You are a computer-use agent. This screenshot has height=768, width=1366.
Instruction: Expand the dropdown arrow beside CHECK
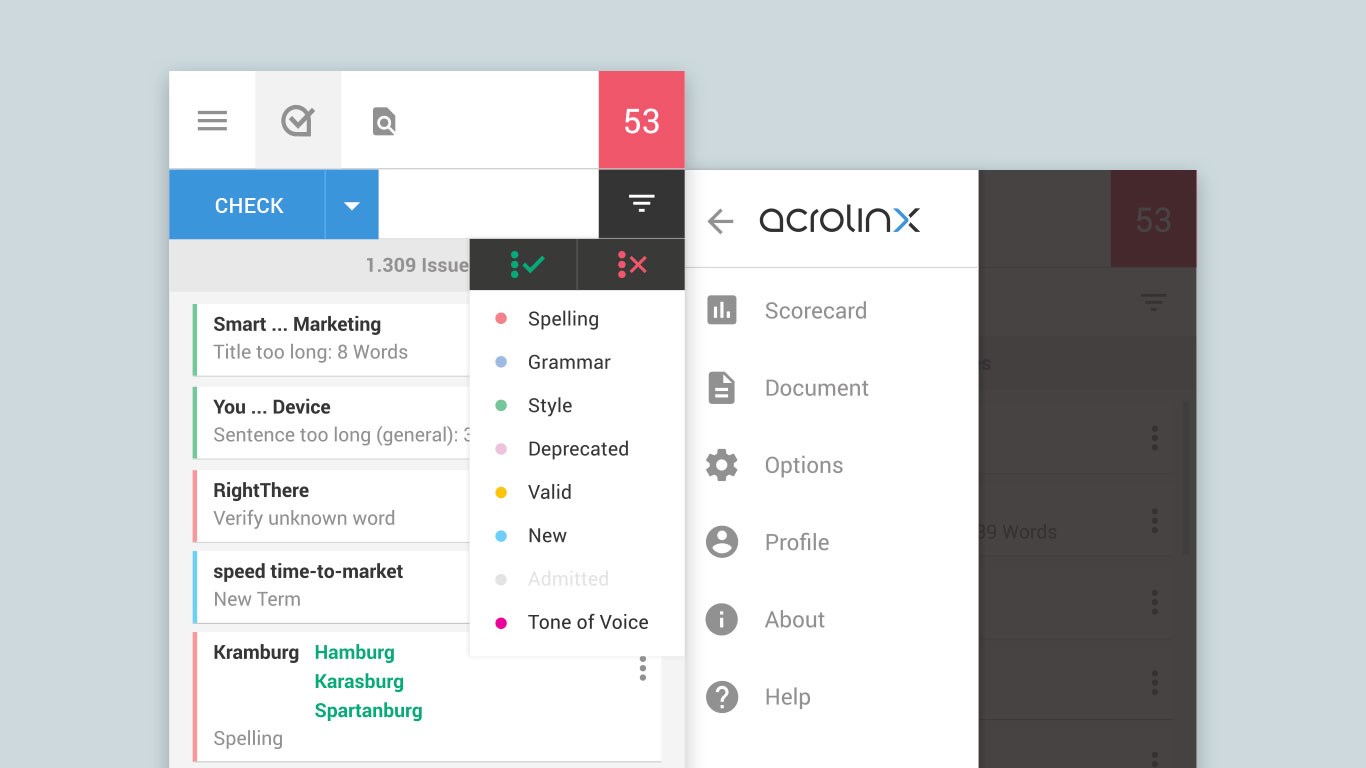[x=352, y=205]
